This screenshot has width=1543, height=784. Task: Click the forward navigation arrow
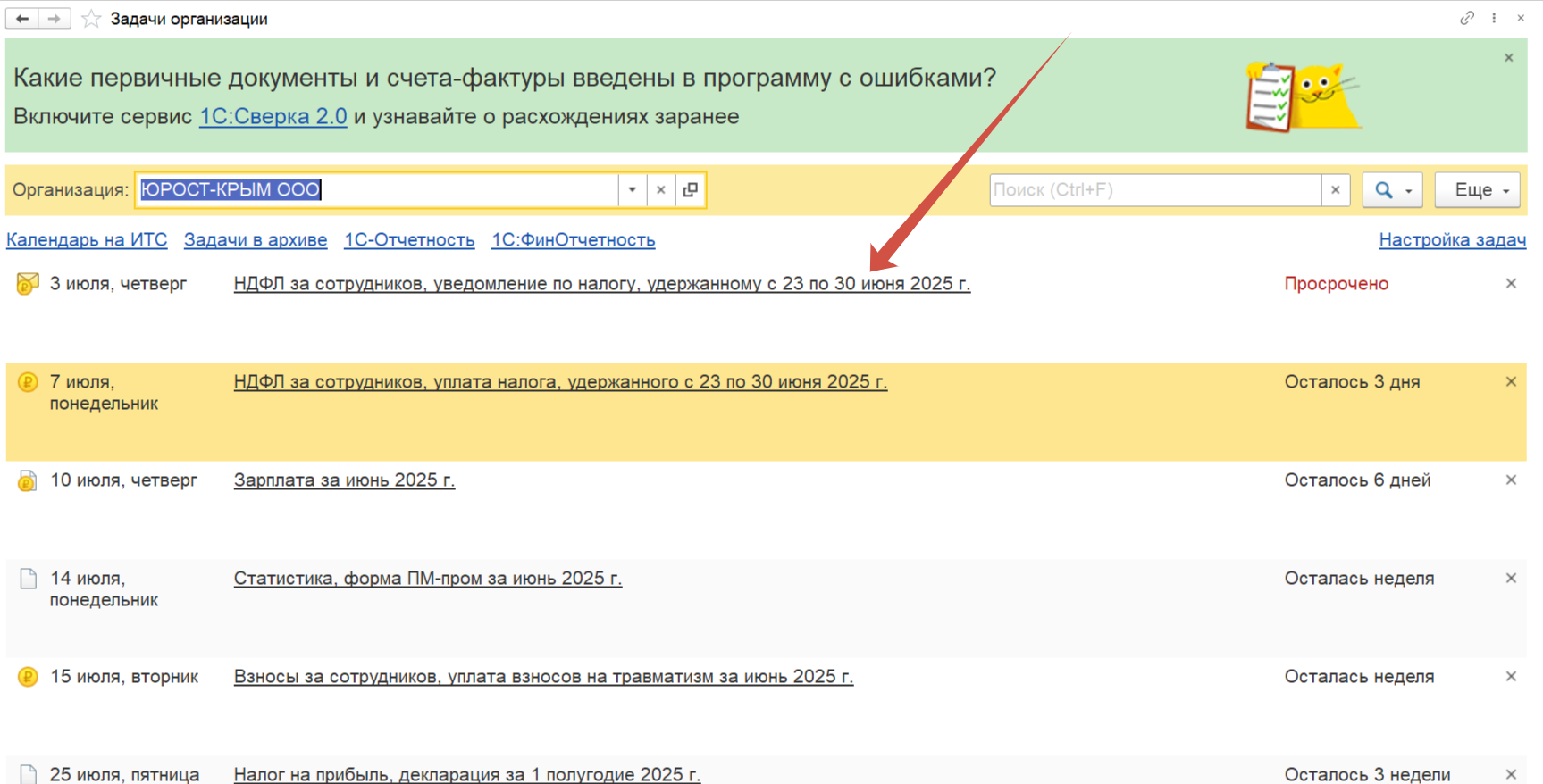(x=55, y=19)
